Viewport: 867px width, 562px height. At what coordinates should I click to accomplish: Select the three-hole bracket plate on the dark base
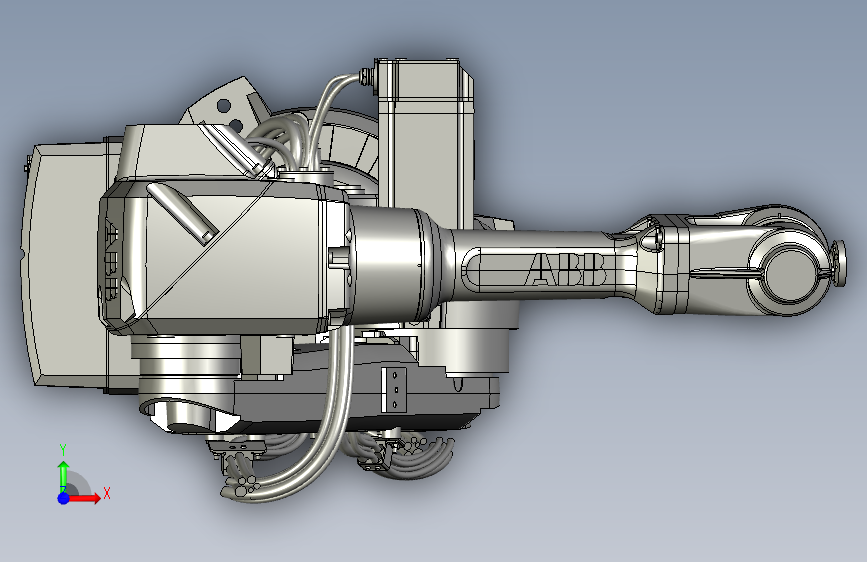coord(394,390)
